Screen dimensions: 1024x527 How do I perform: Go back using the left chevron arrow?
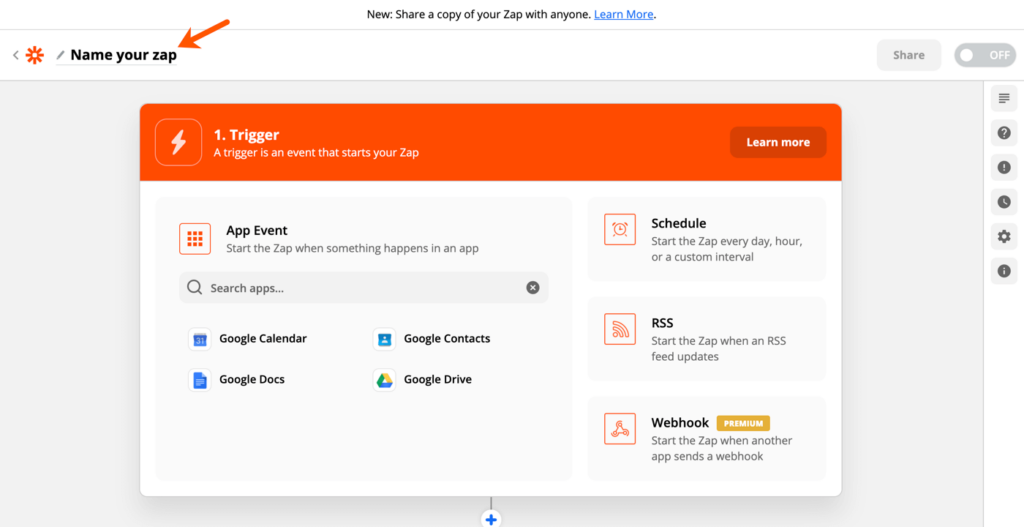pos(16,56)
